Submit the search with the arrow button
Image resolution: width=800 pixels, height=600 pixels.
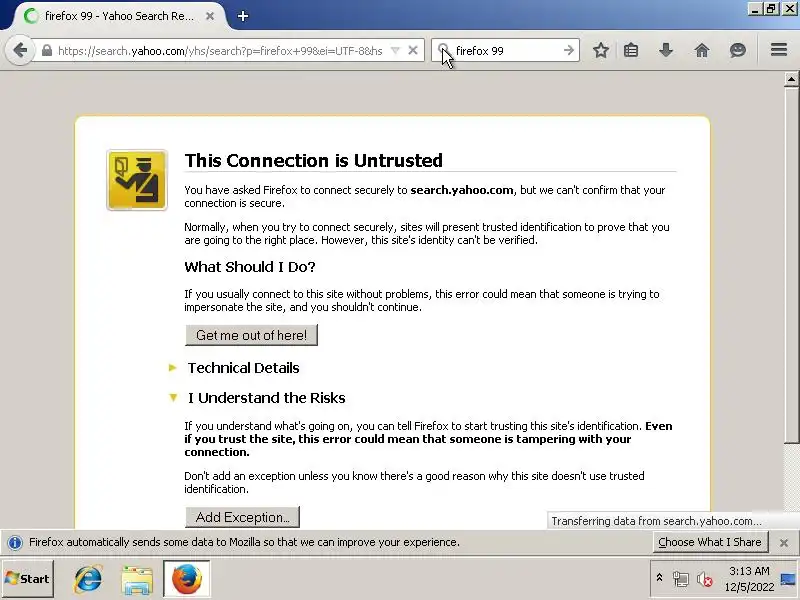569,50
